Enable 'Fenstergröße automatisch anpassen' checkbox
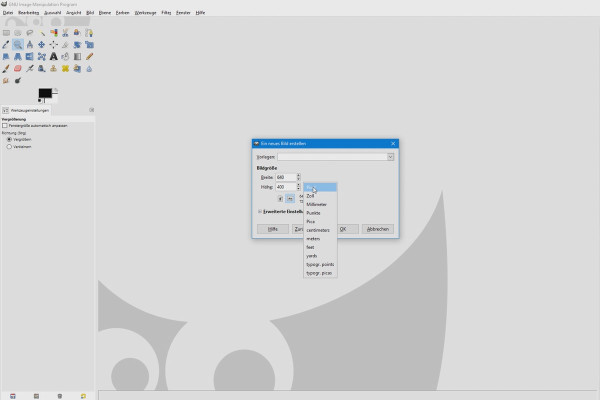This screenshot has width=600, height=400. pyautogui.click(x=5, y=126)
